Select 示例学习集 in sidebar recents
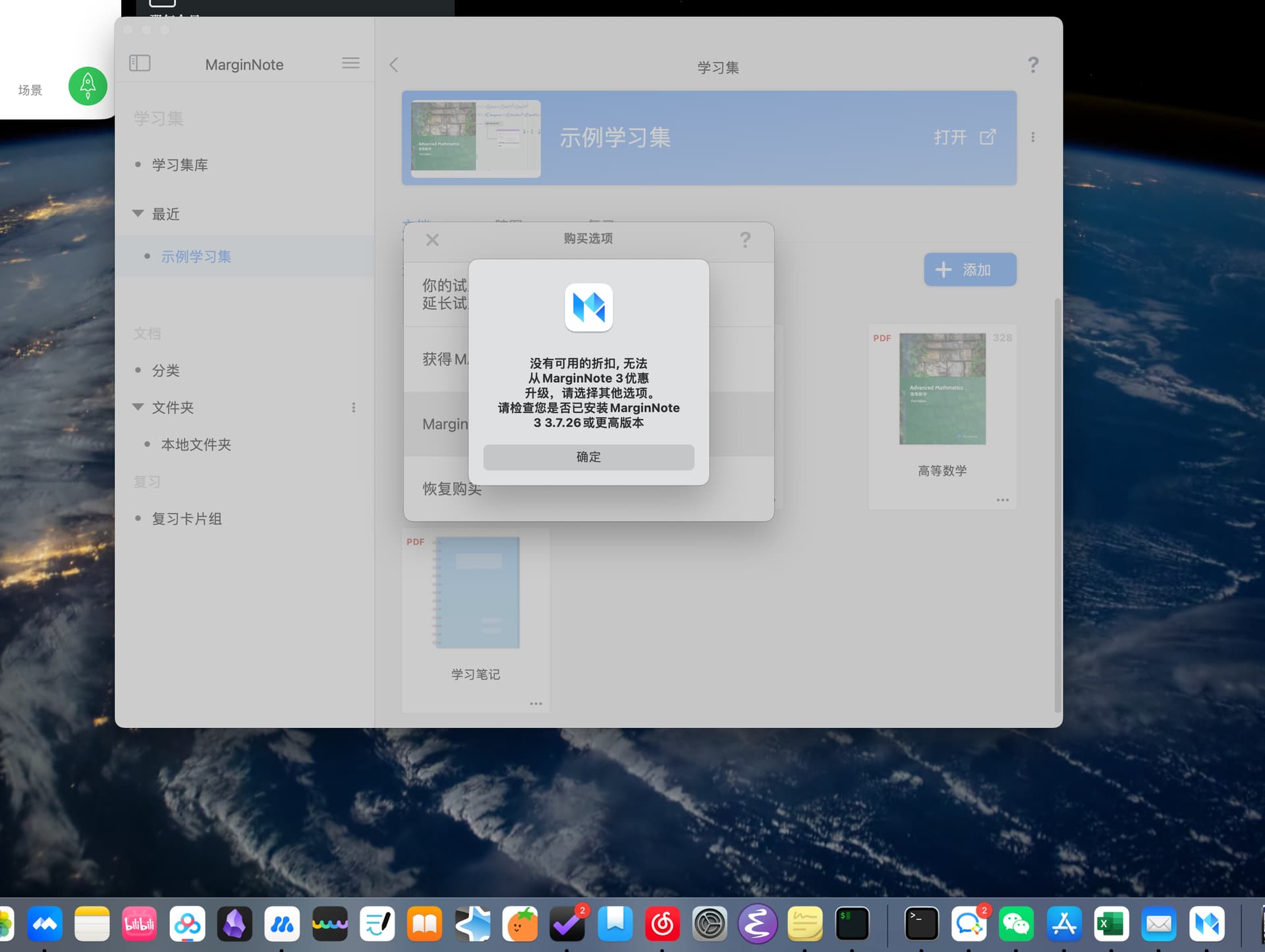 pyautogui.click(x=196, y=256)
